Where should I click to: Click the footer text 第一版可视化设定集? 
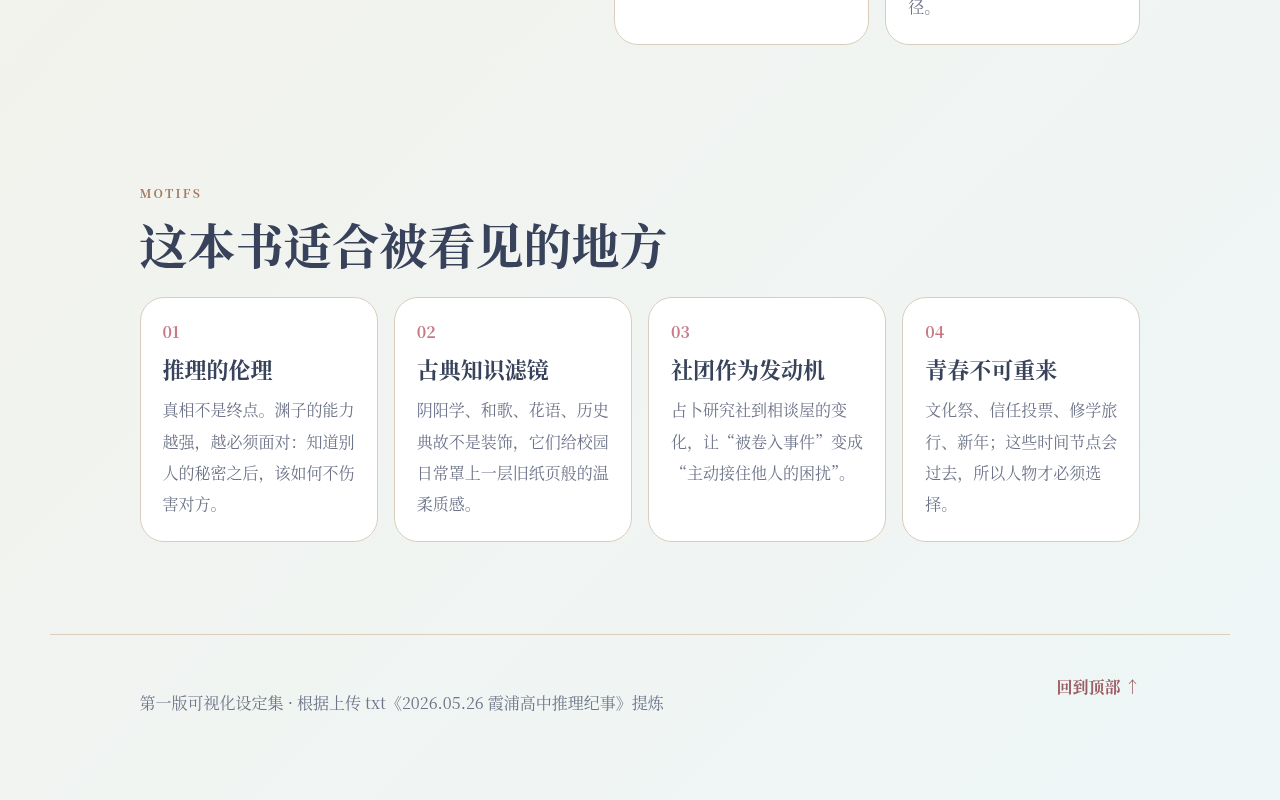tap(402, 703)
